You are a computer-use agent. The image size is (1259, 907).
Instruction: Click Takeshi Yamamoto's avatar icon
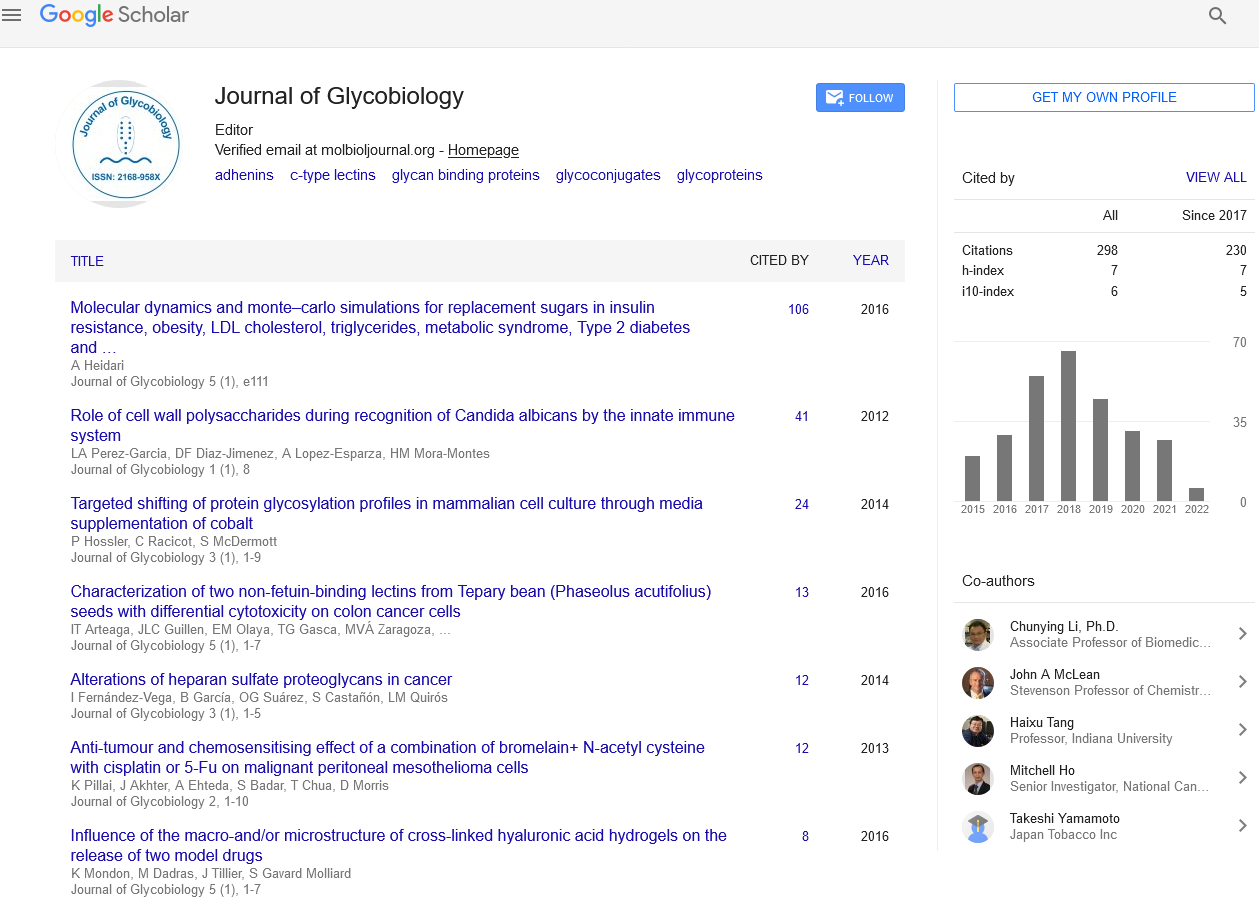[x=977, y=827]
